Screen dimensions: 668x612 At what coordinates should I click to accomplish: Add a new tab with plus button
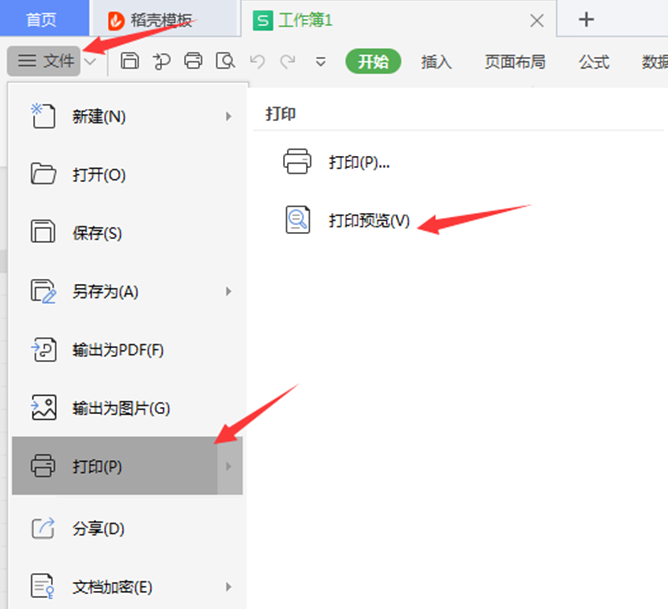tap(586, 20)
